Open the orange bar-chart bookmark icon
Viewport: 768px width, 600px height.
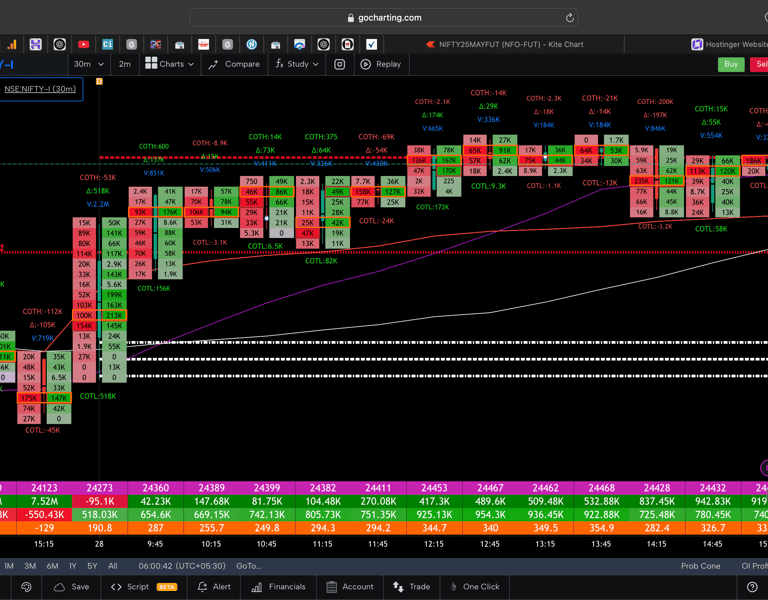(x=12, y=45)
